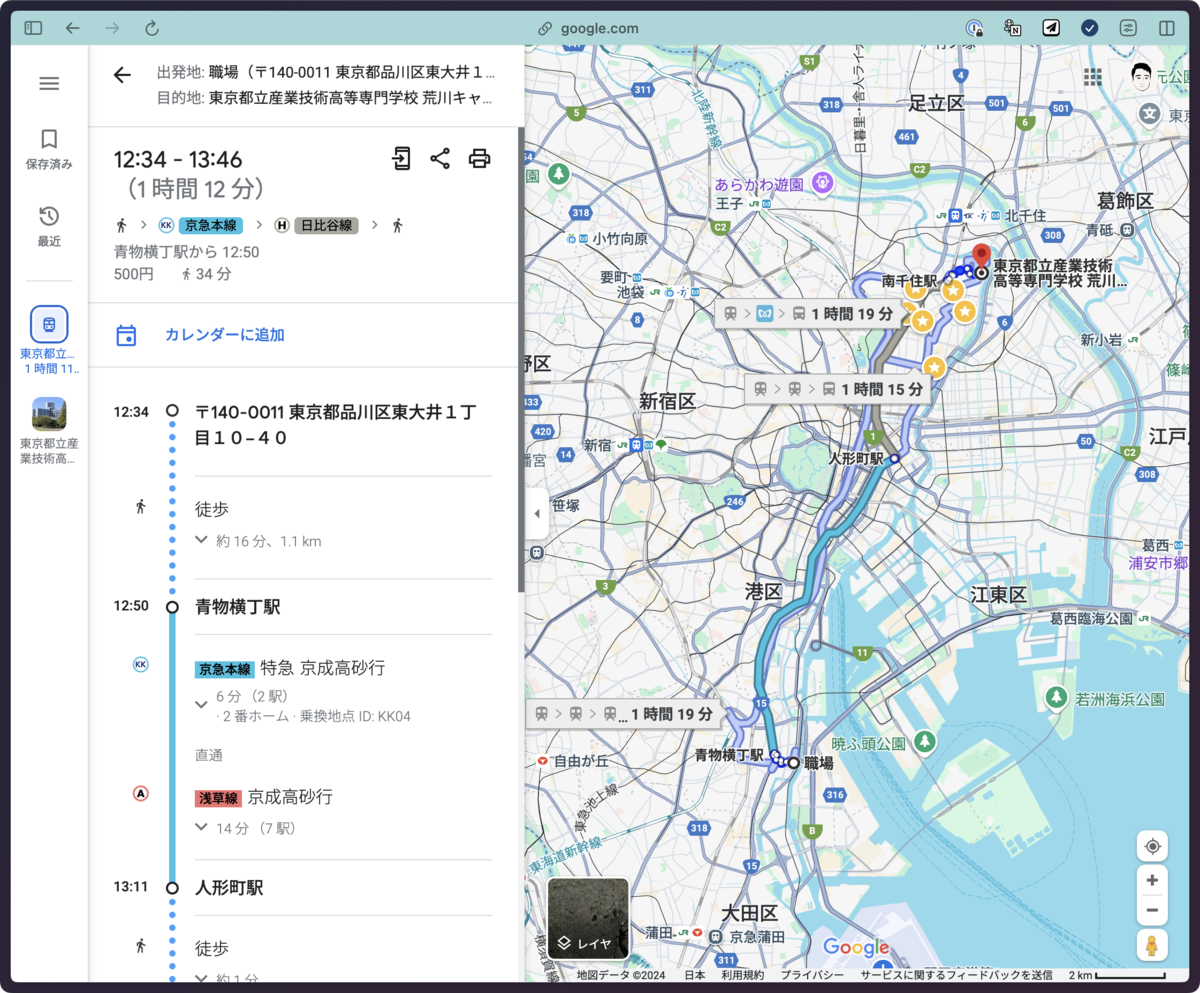Click the 日比谷線 badge in the route summary
This screenshot has height=993, width=1200.
pos(326,225)
